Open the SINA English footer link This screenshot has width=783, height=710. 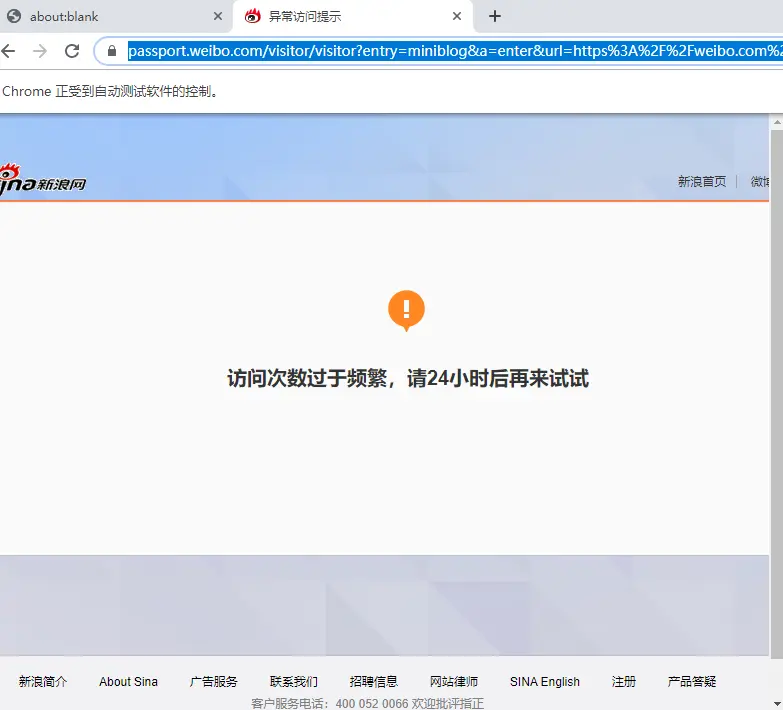pyautogui.click(x=545, y=682)
